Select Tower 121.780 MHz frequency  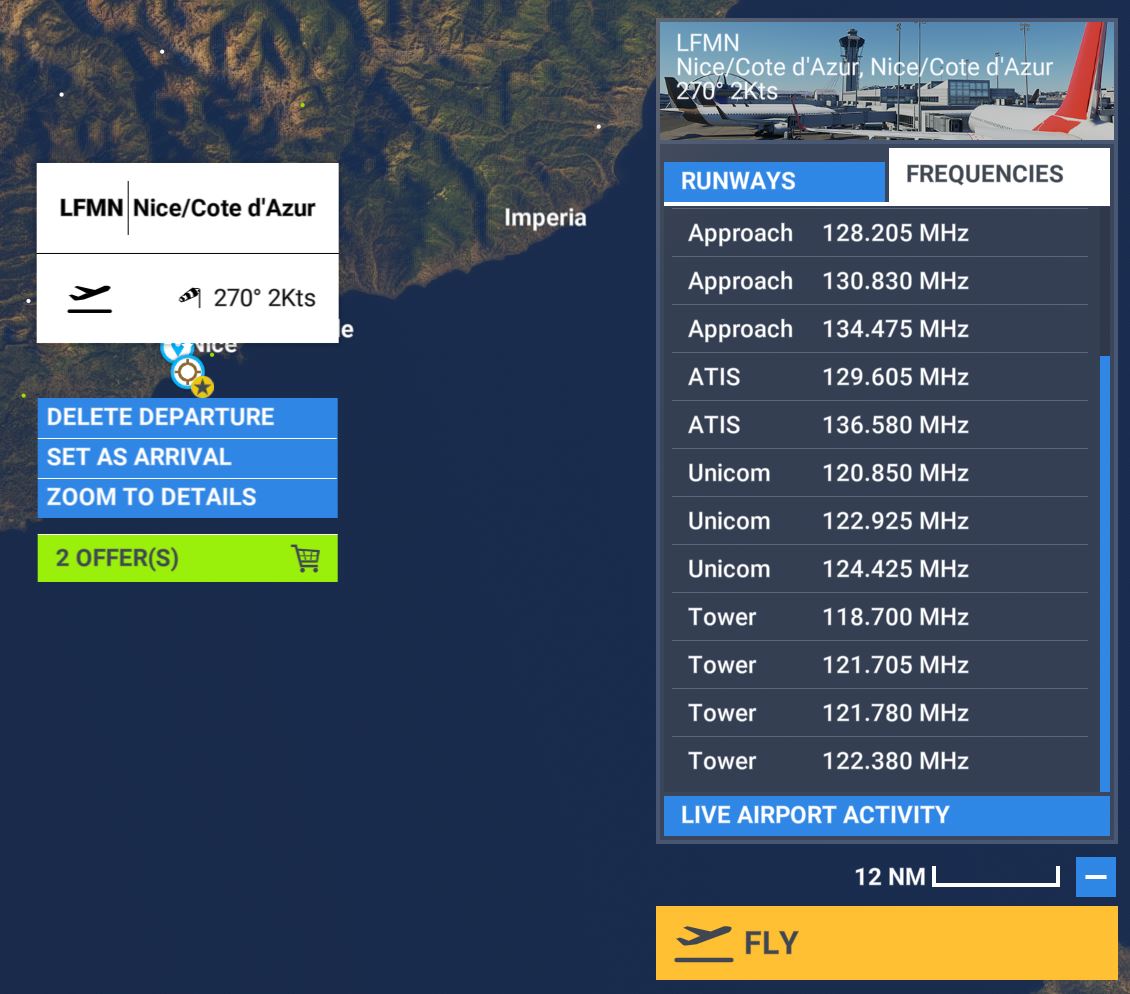click(x=879, y=713)
